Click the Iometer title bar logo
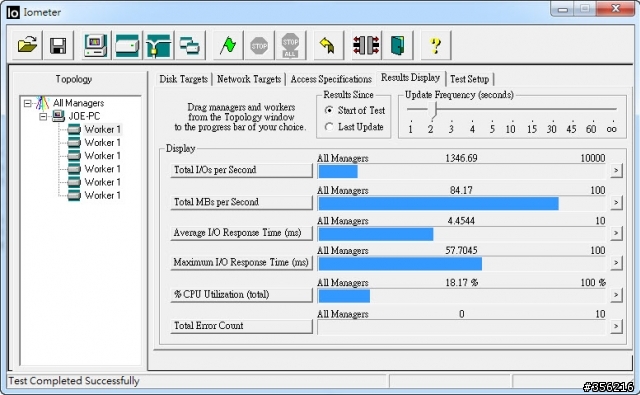The height and width of the screenshot is (395, 640). click(13, 12)
